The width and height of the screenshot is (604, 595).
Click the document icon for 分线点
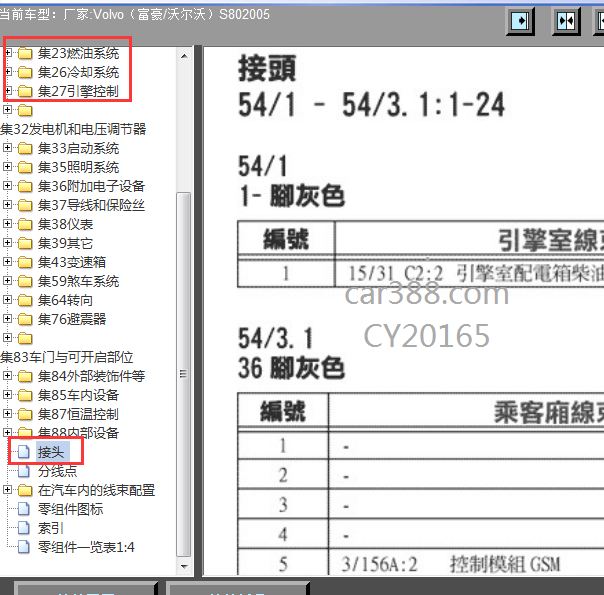click(23, 471)
